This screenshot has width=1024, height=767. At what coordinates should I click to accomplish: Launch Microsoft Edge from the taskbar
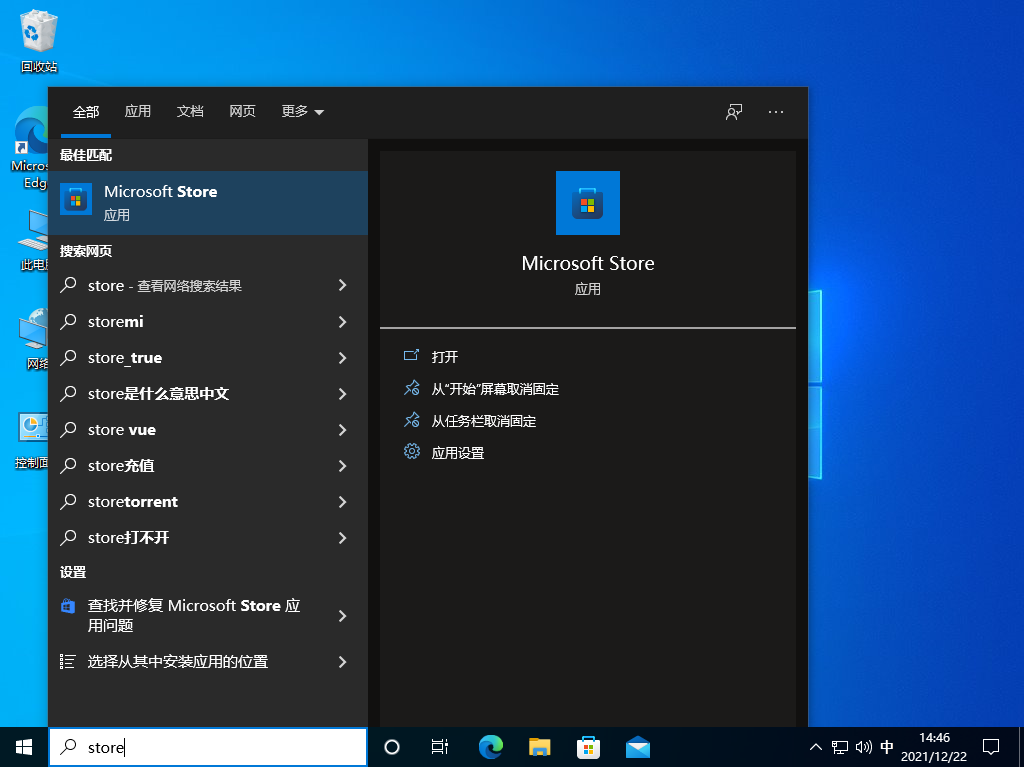pyautogui.click(x=490, y=747)
